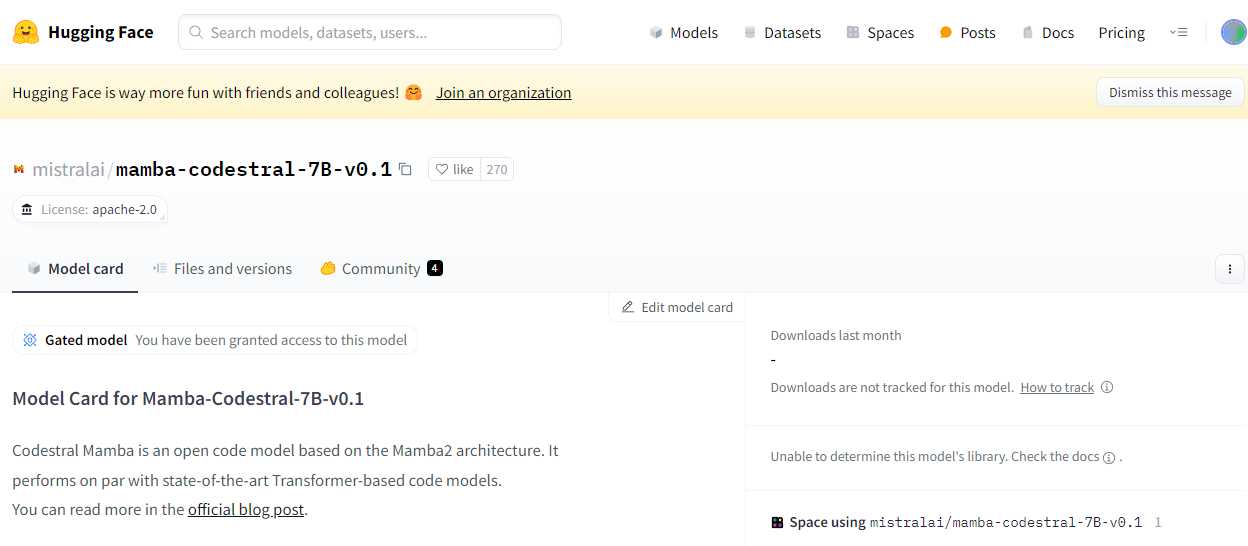The width and height of the screenshot is (1248, 546).
Task: Open the Community tab
Action: [x=381, y=268]
